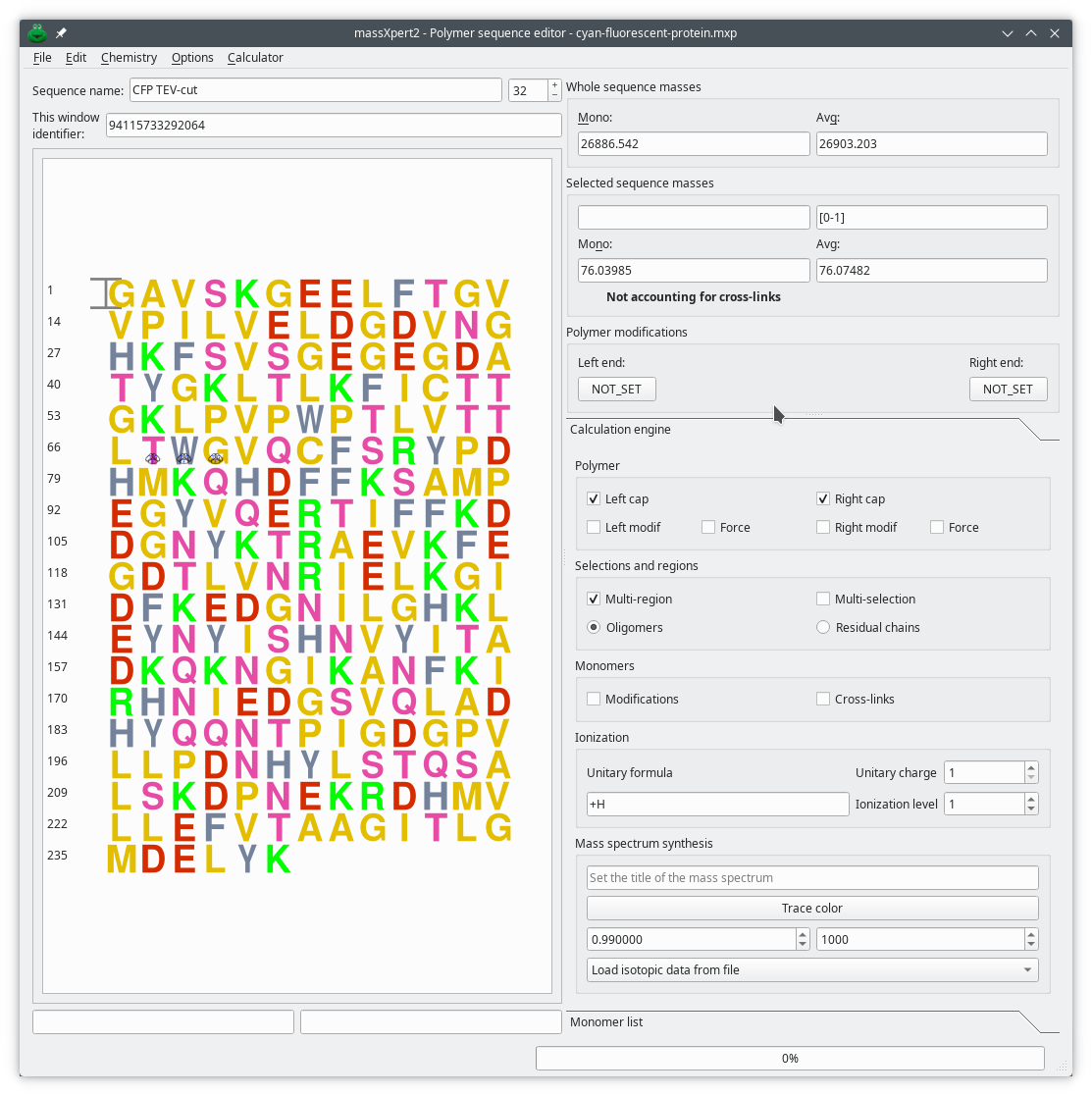Open the Chemistry menu
The height and width of the screenshot is (1096, 1092).
tap(129, 57)
